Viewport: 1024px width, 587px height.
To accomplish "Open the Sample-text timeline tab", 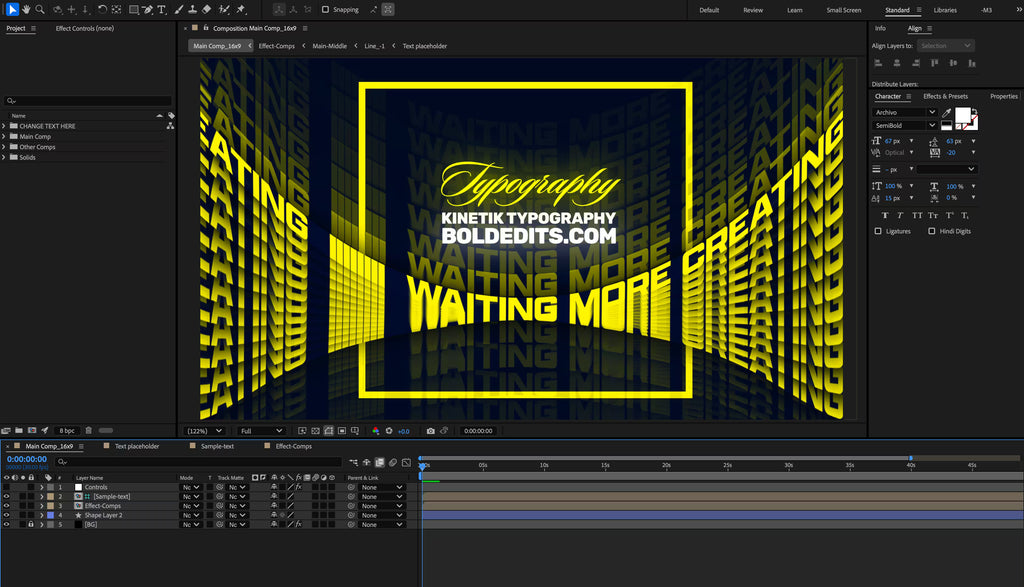I will pyautogui.click(x=216, y=446).
